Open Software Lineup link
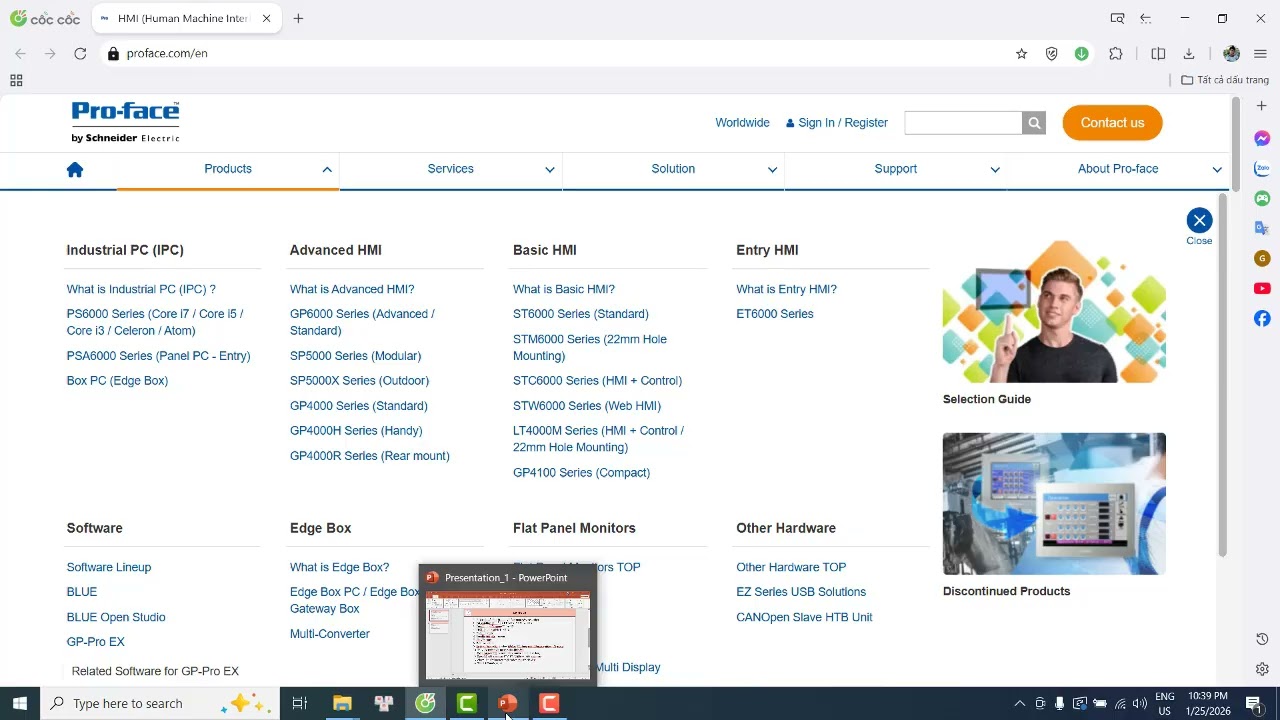The height and width of the screenshot is (720, 1280). [109, 567]
